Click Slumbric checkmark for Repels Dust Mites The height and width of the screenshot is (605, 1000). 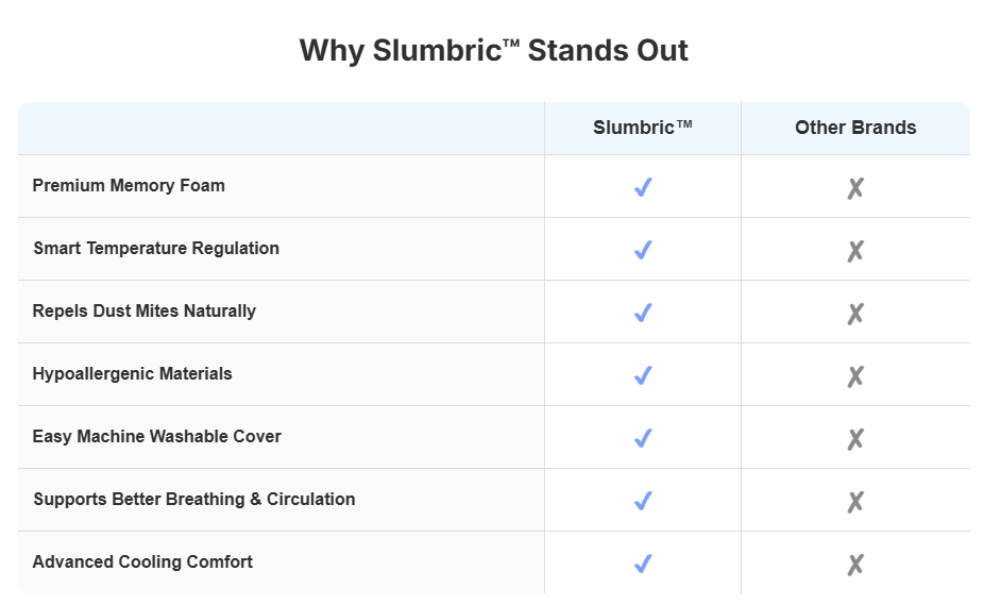(x=643, y=313)
